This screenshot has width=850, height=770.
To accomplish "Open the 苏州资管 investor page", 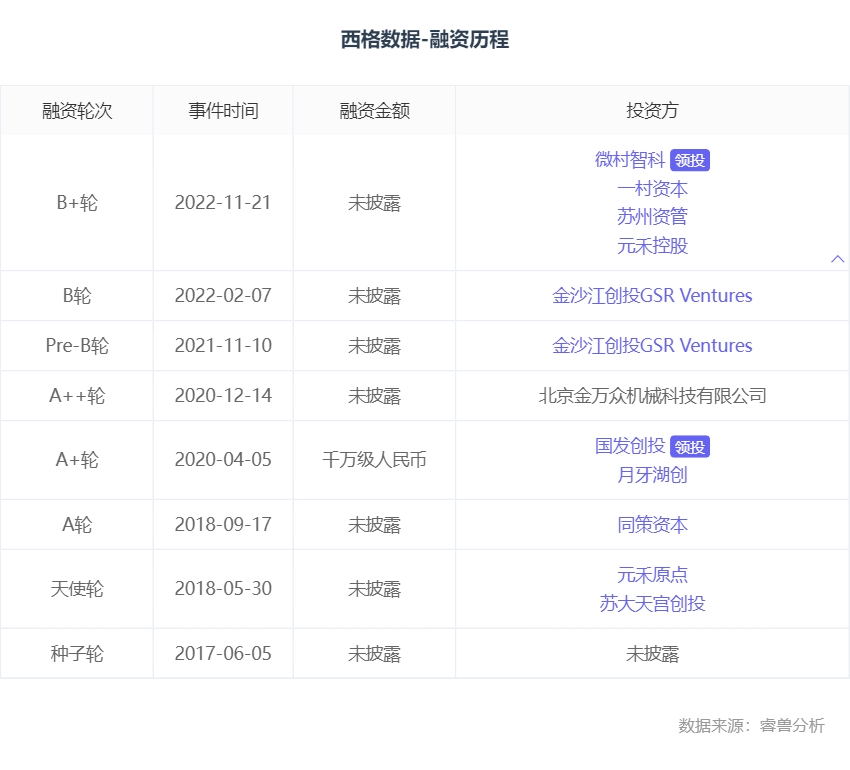I will (652, 217).
